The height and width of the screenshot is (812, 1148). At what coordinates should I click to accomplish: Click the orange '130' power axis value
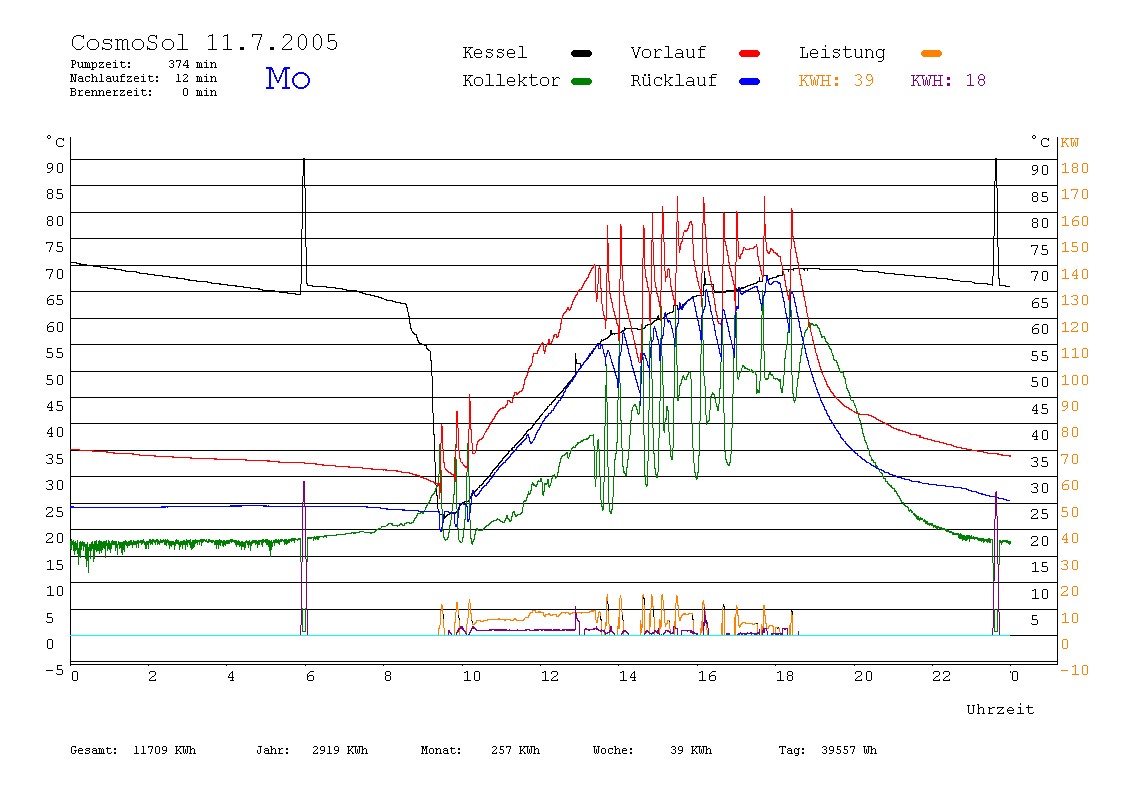[x=1074, y=301]
